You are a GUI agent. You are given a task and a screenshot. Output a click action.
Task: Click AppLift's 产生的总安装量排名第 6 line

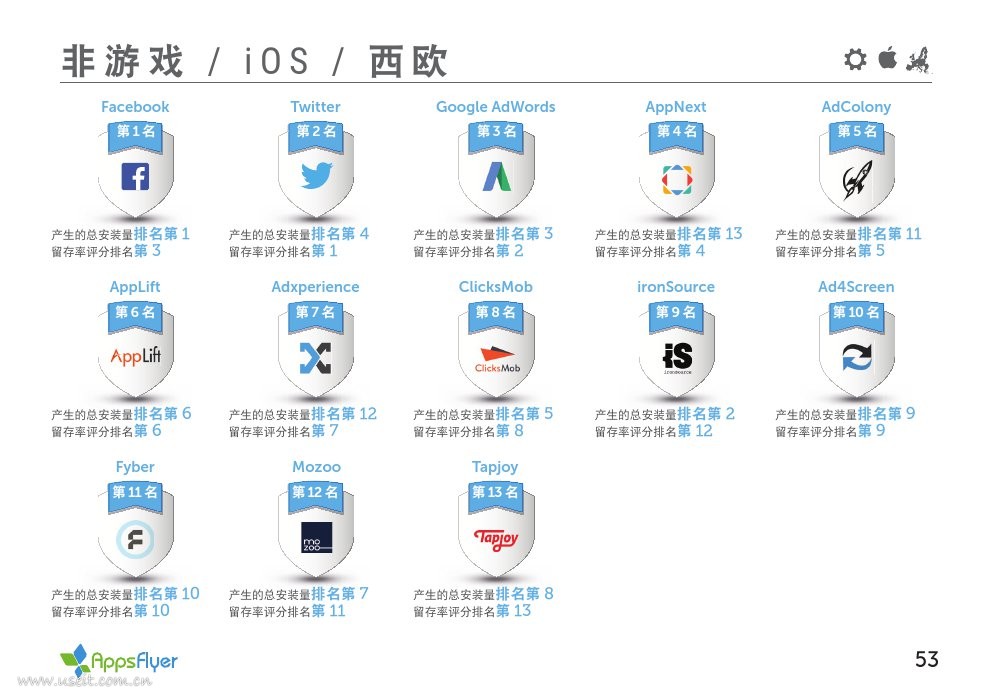click(x=121, y=414)
